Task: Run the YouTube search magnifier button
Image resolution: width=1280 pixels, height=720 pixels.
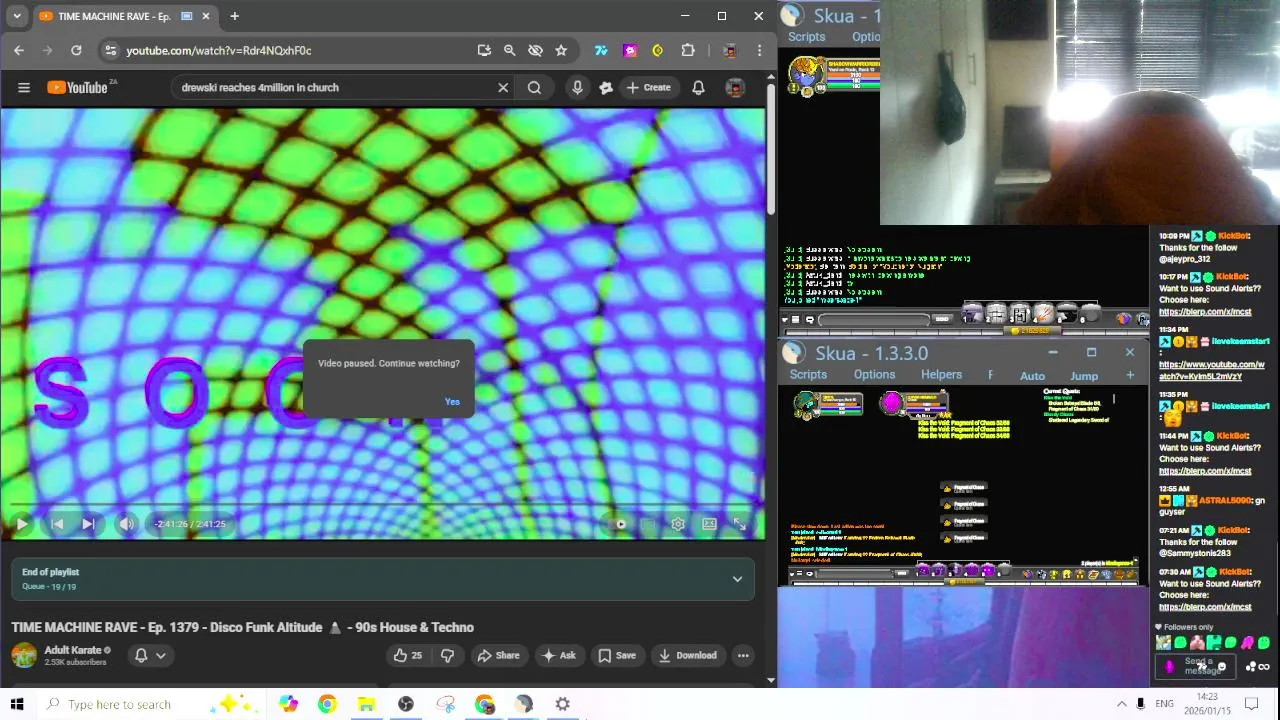Action: click(x=534, y=88)
